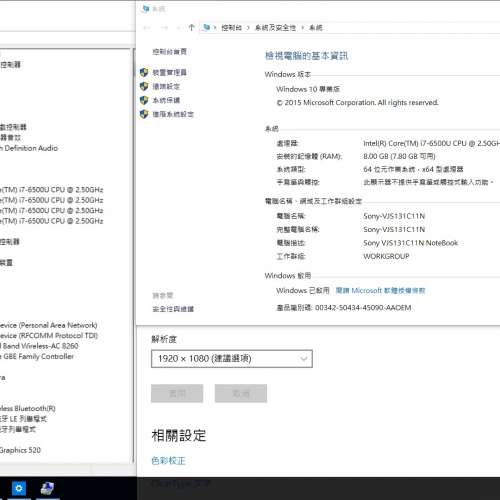The width and height of the screenshot is (500, 500).
Task: Click the System window title icon
Action: point(145,9)
